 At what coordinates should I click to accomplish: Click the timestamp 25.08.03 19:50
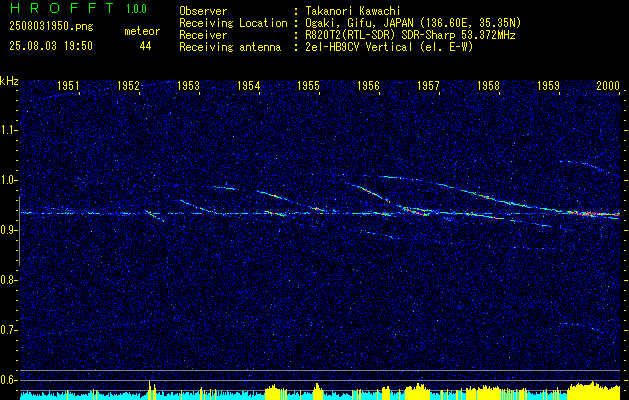point(51,46)
